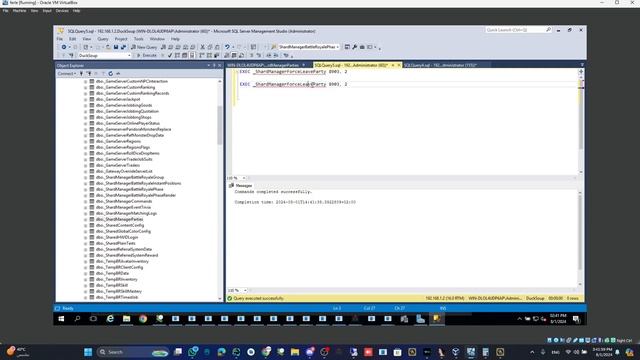Open the Help menu in SSMS
Screen dimensions: 640x360
pyautogui.click(x=175, y=39)
